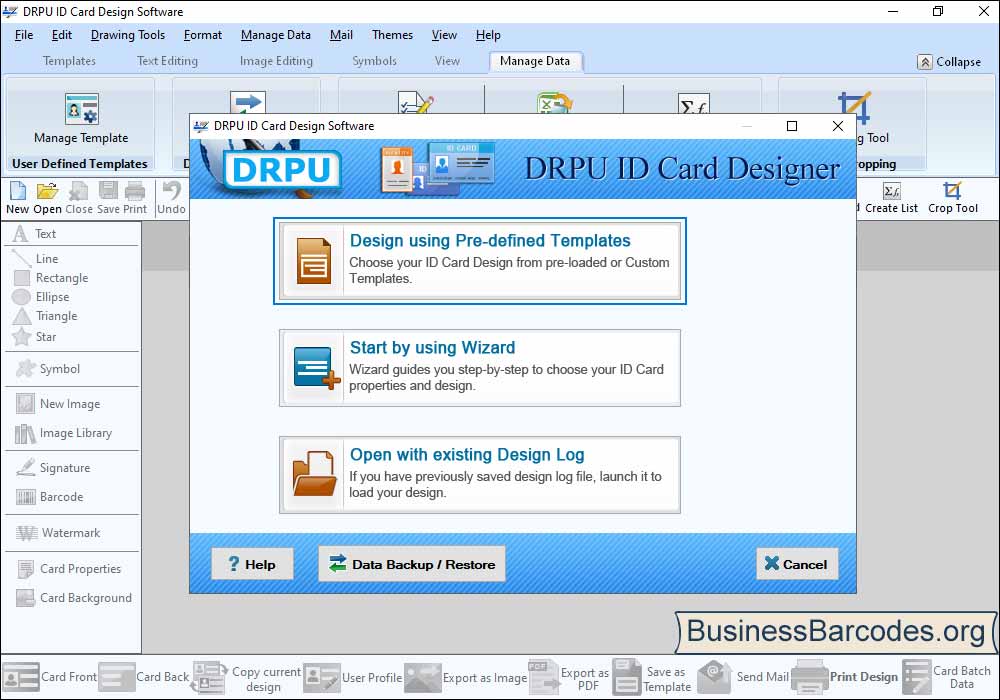
Task: Switch to the Symbols ribbon tab
Action: [374, 61]
